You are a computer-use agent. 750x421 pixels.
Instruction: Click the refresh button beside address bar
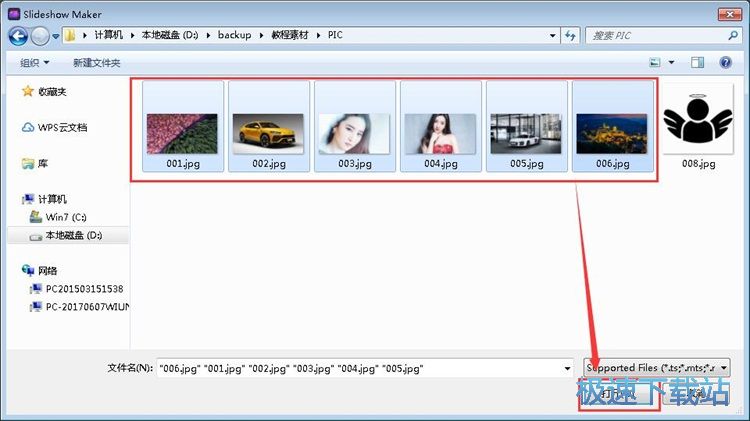570,35
